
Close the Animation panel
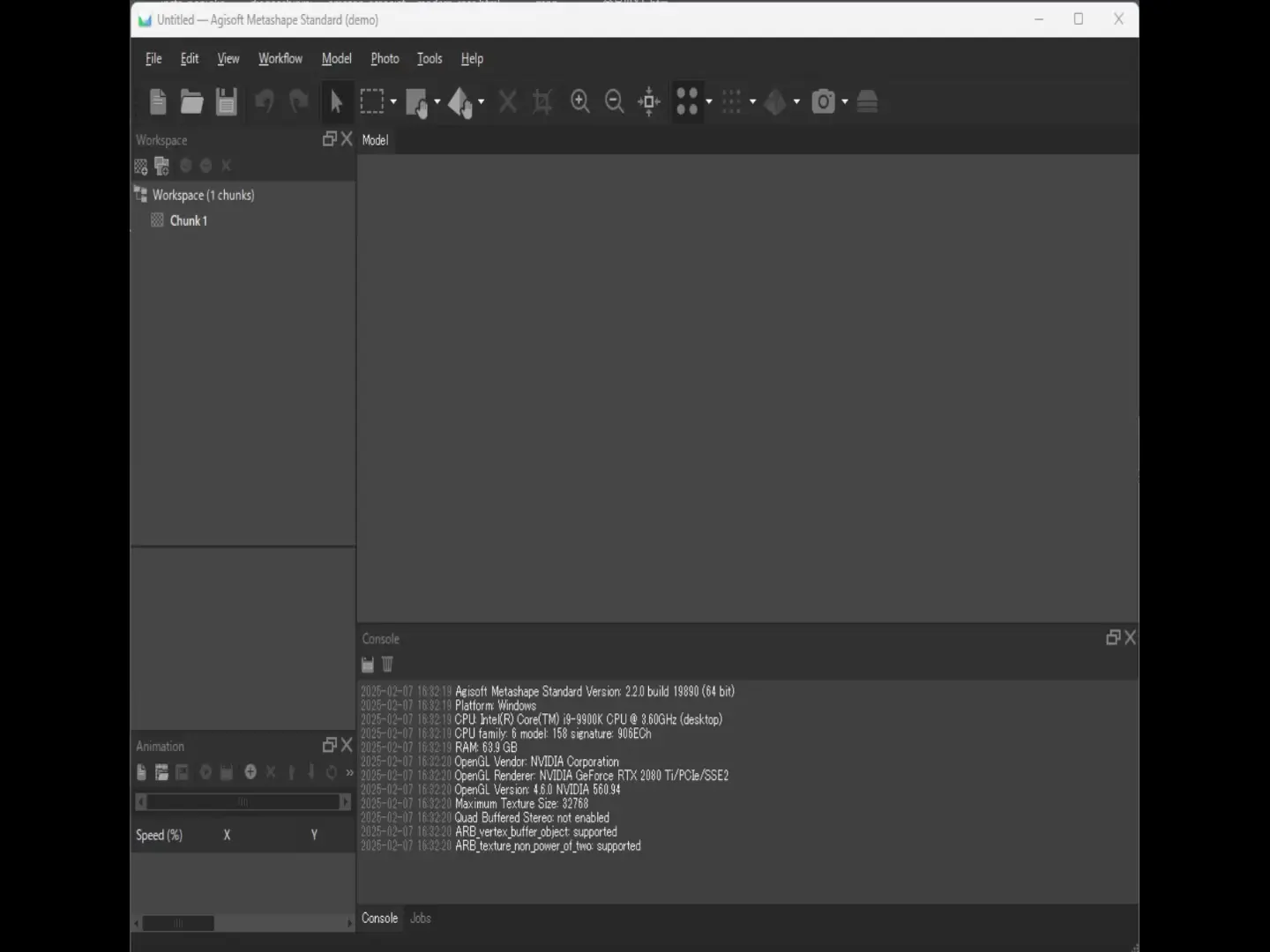click(x=347, y=746)
